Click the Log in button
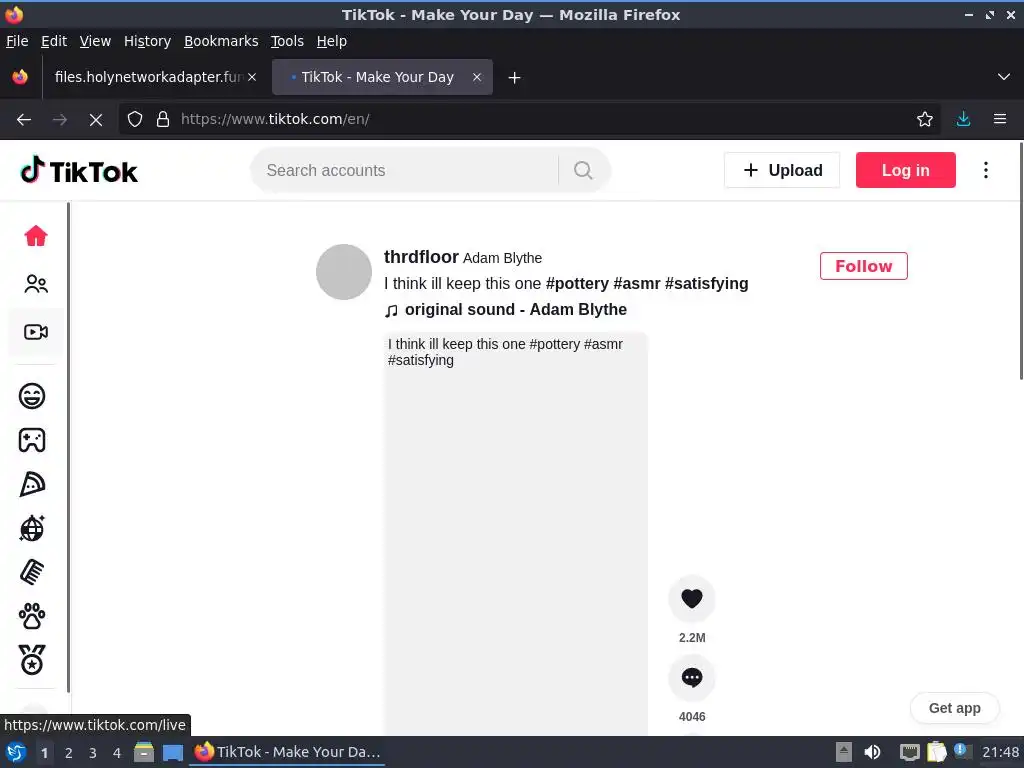 [905, 170]
